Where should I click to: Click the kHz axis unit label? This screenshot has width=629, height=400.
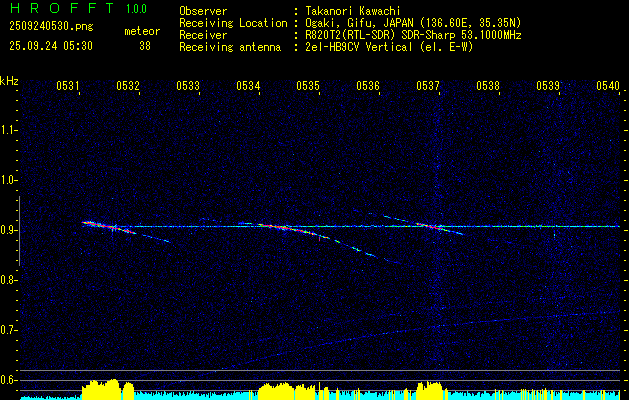9,80
